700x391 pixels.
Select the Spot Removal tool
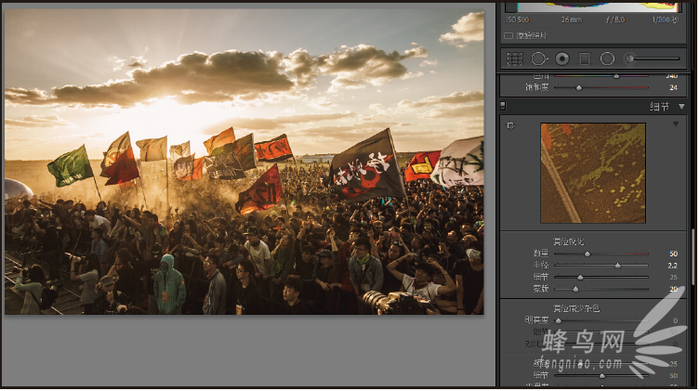pyautogui.click(x=539, y=59)
